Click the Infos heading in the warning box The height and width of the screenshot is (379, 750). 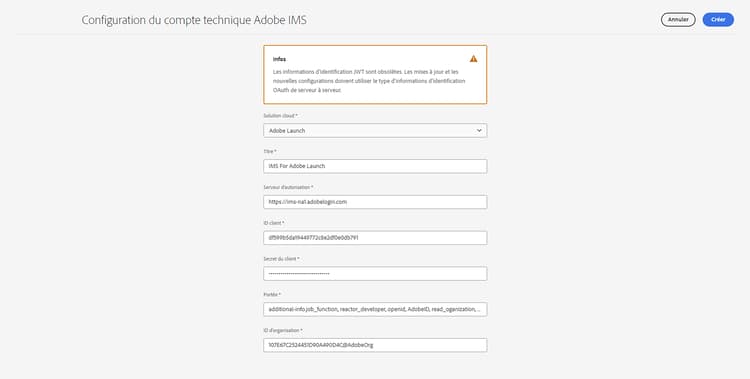(279, 59)
